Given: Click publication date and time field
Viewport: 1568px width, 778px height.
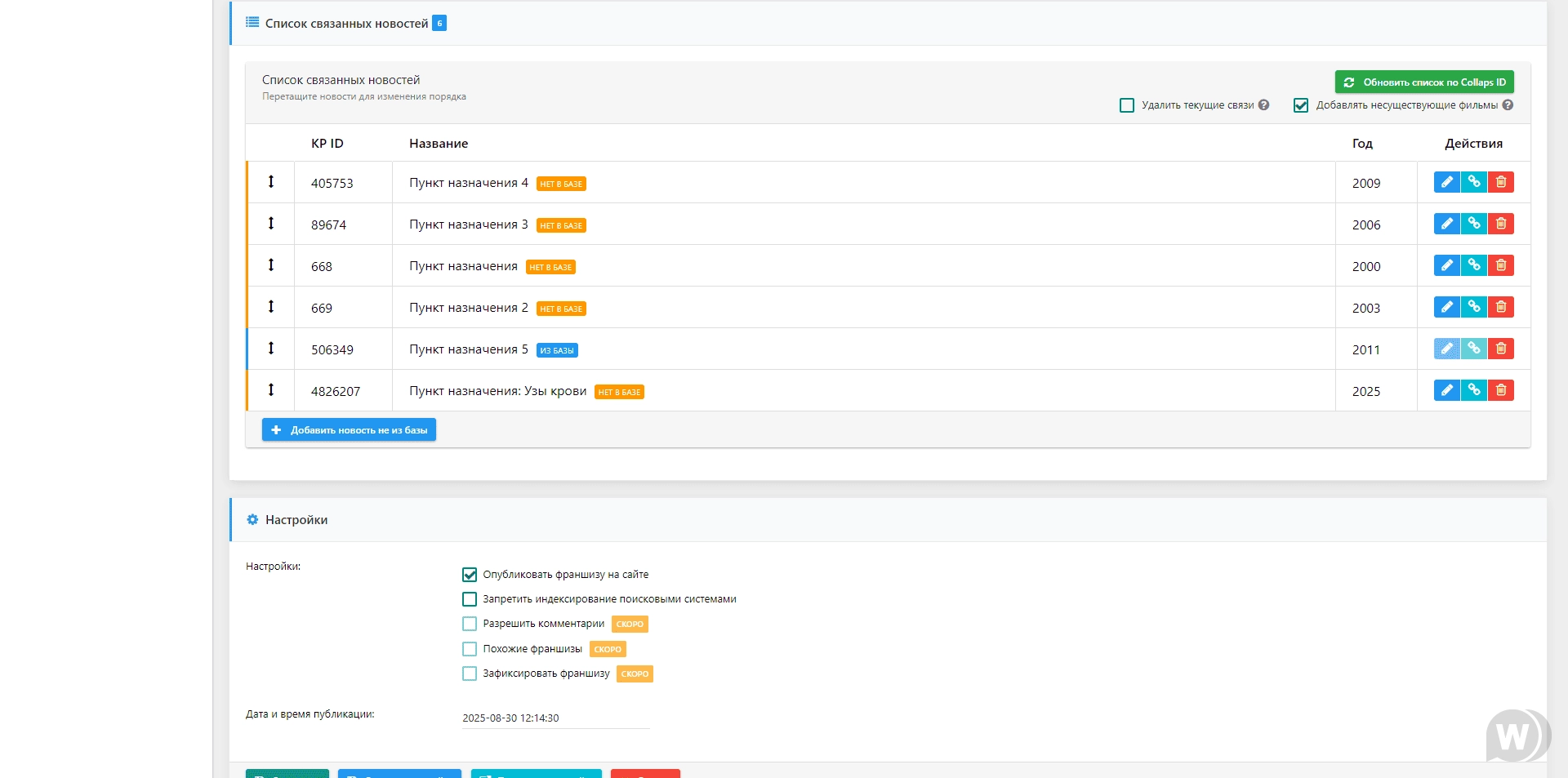Looking at the screenshot, I should coord(555,718).
